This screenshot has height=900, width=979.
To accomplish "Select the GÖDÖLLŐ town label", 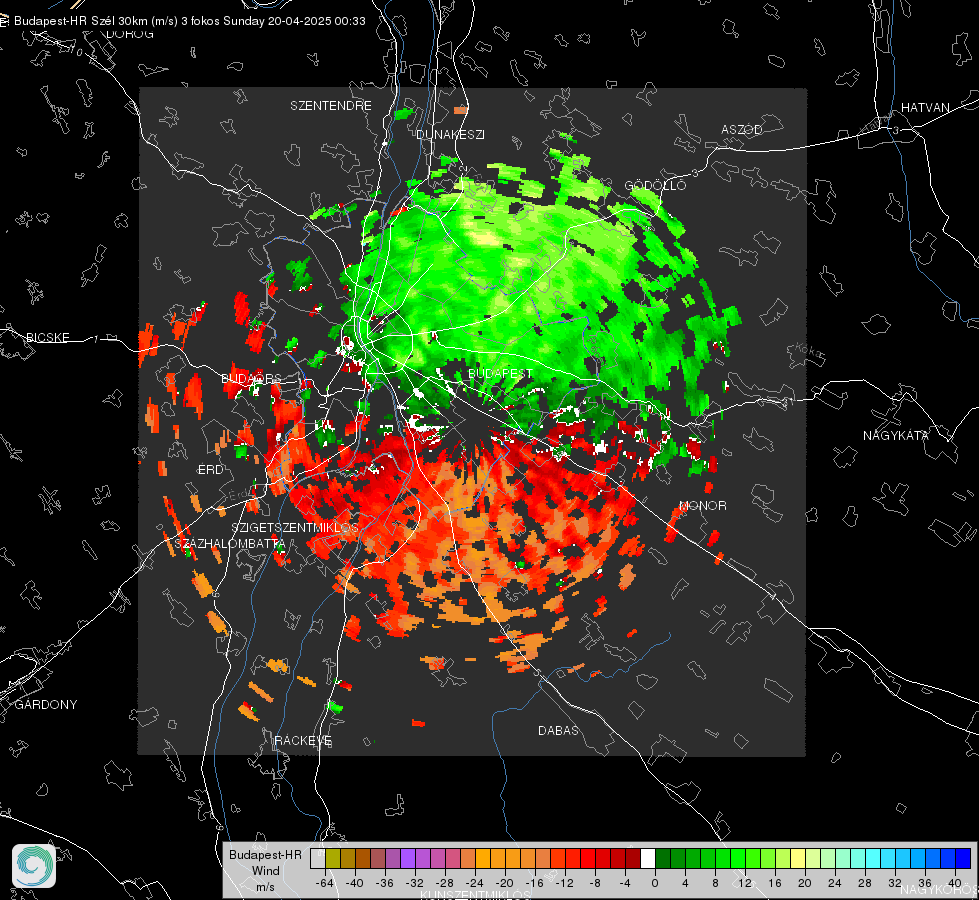I will [655, 185].
